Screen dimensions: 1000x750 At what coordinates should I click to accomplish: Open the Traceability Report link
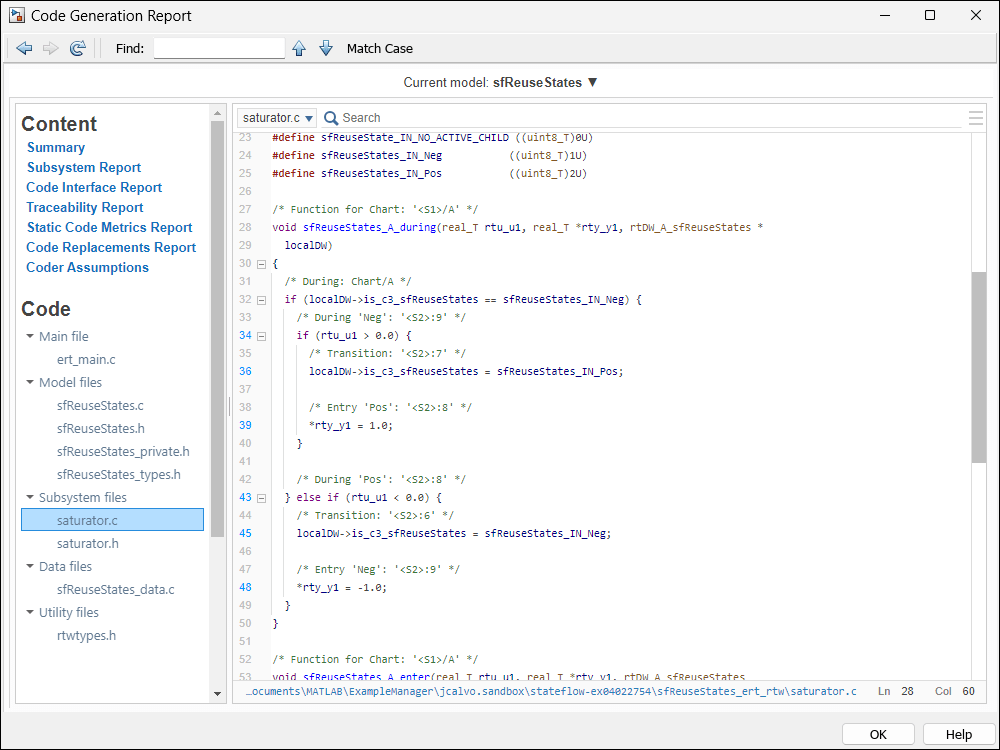click(85, 207)
